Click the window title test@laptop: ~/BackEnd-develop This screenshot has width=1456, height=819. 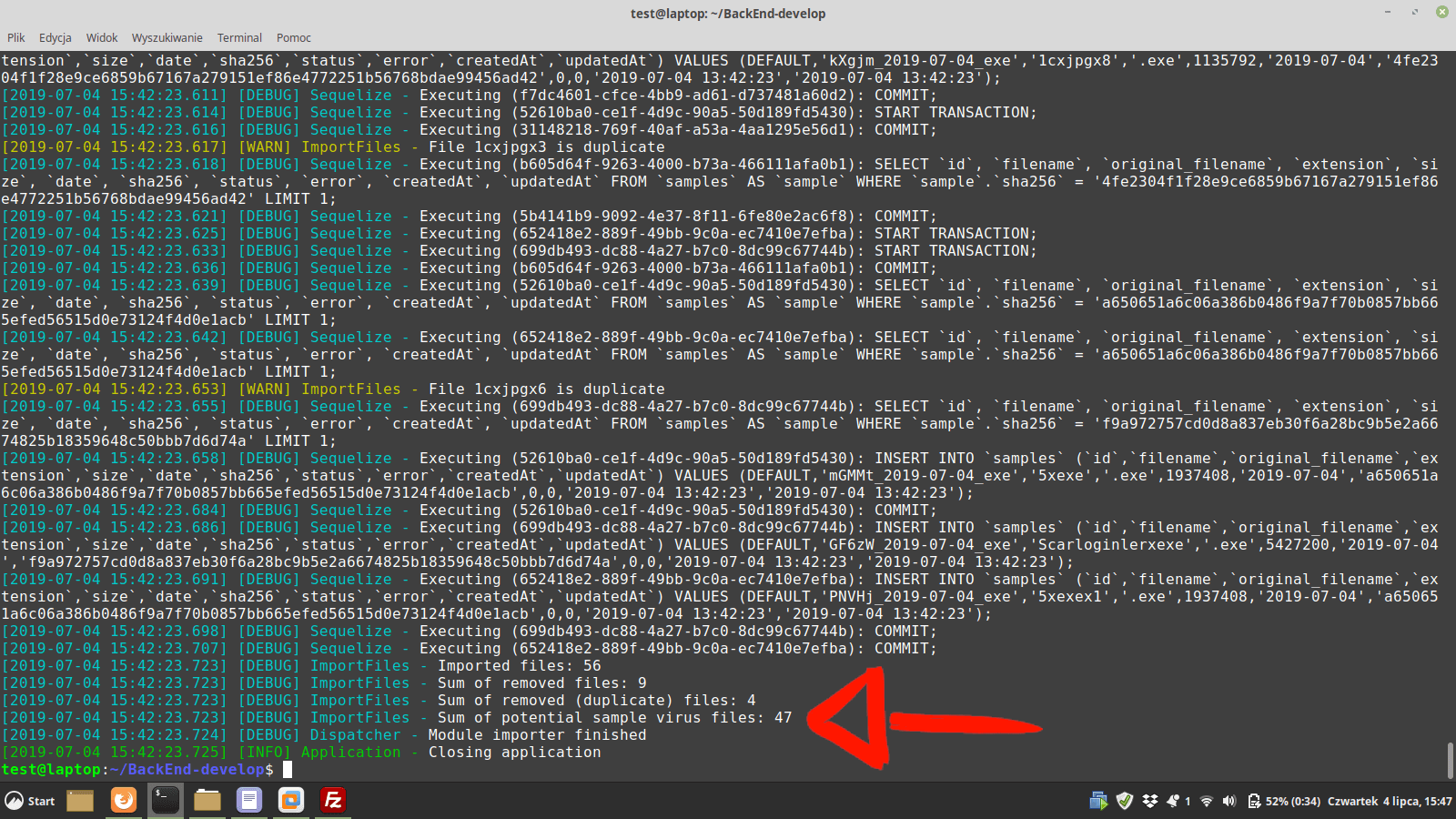pyautogui.click(x=728, y=14)
